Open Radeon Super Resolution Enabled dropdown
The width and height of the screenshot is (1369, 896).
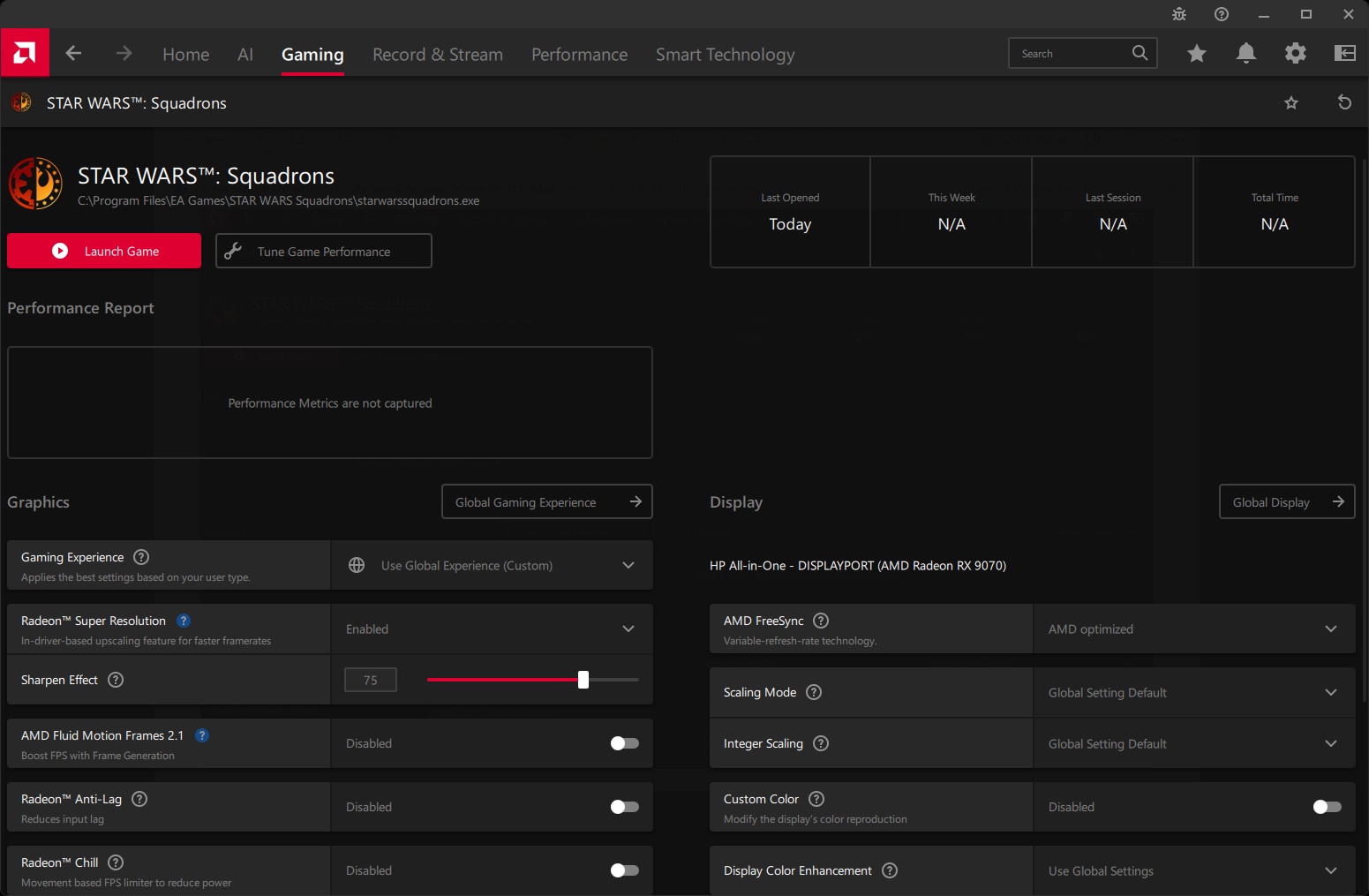point(492,629)
